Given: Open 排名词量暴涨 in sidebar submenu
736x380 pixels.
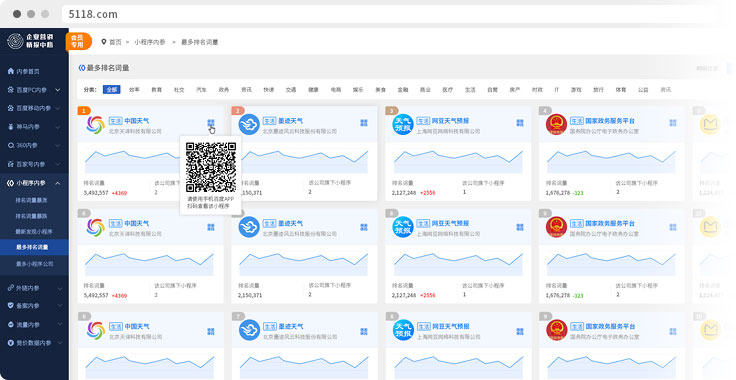Looking at the screenshot, I should pyautogui.click(x=31, y=200).
